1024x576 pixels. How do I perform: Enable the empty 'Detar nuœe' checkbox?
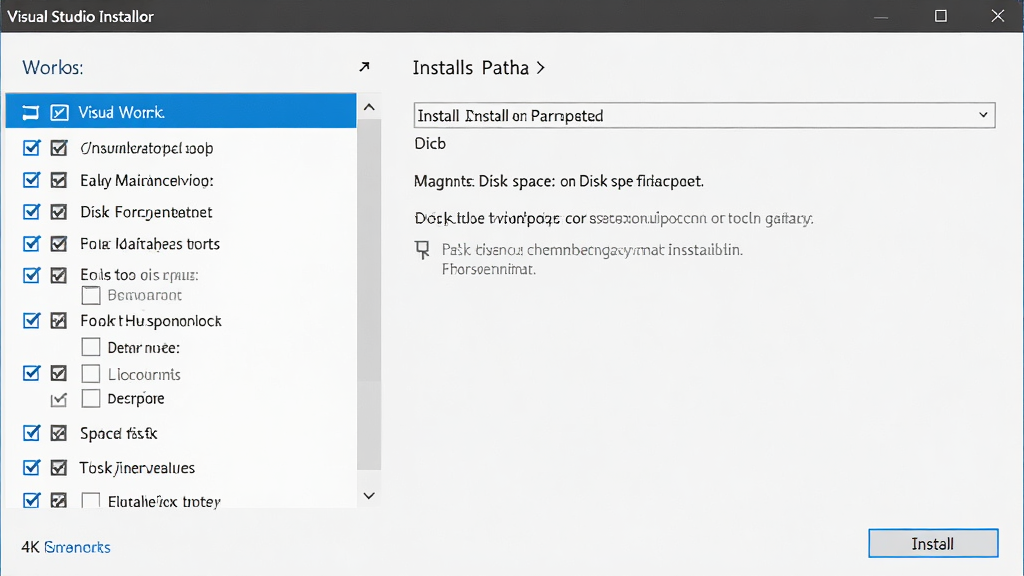[91, 347]
